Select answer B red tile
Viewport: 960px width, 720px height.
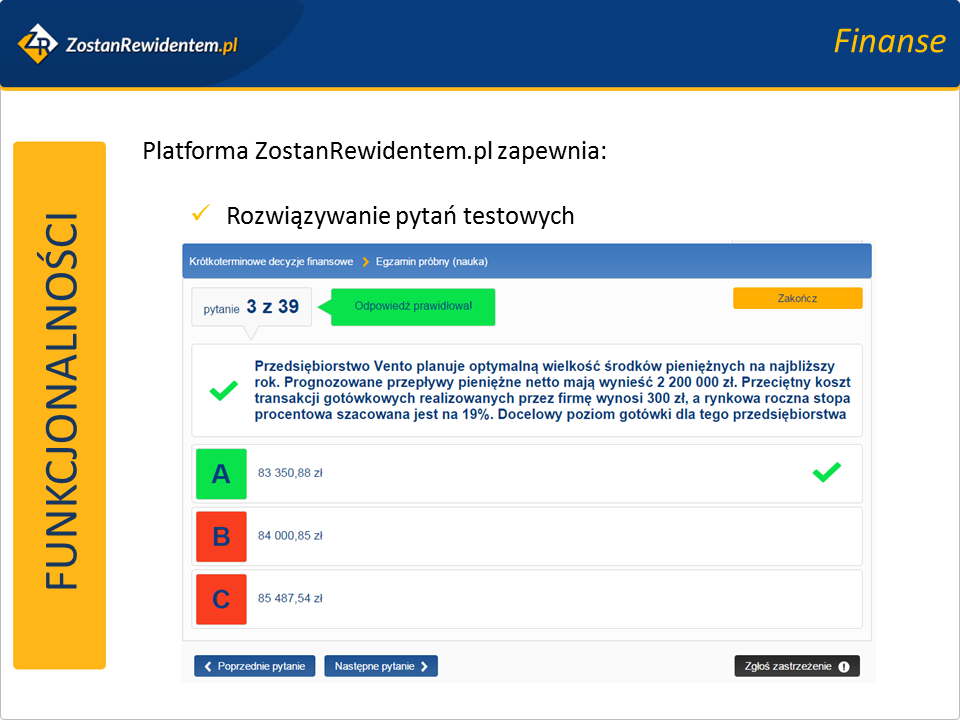coord(221,536)
